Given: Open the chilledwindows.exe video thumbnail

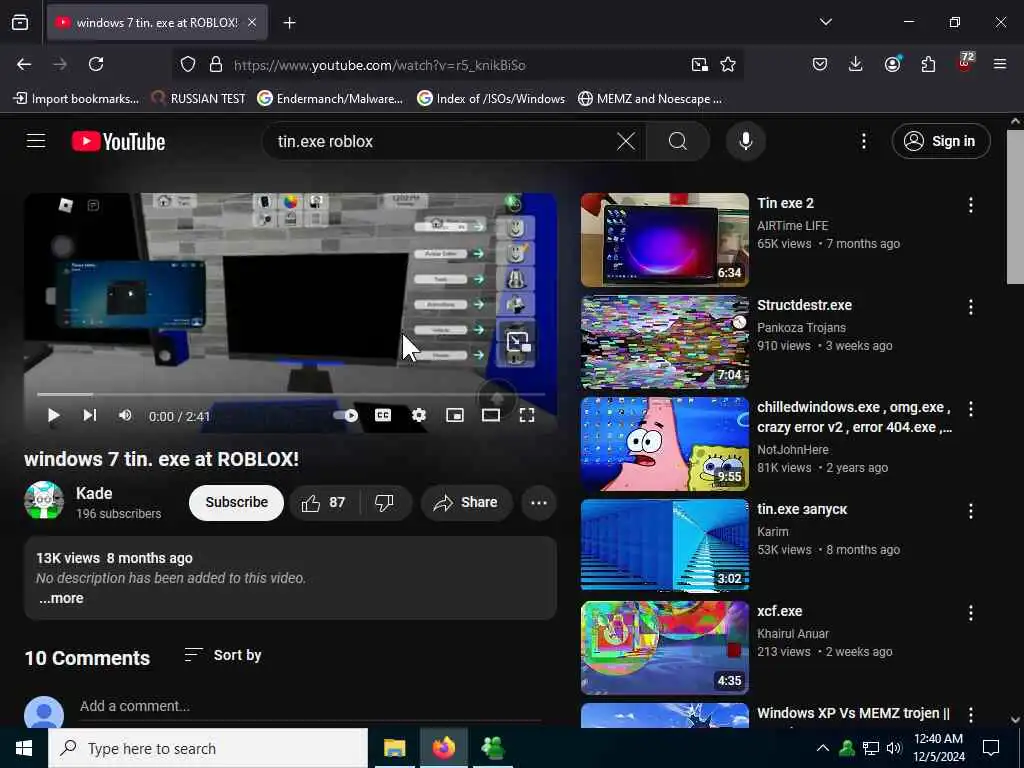Looking at the screenshot, I should tap(665, 443).
